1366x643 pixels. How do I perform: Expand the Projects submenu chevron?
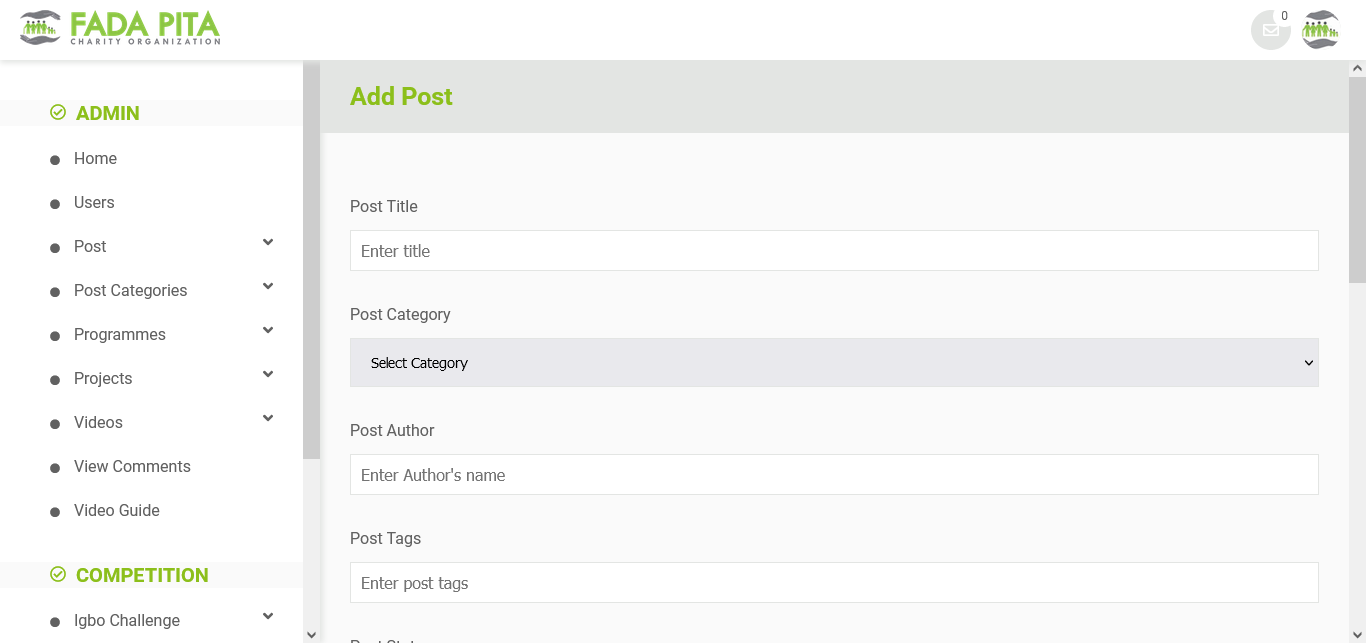[268, 374]
